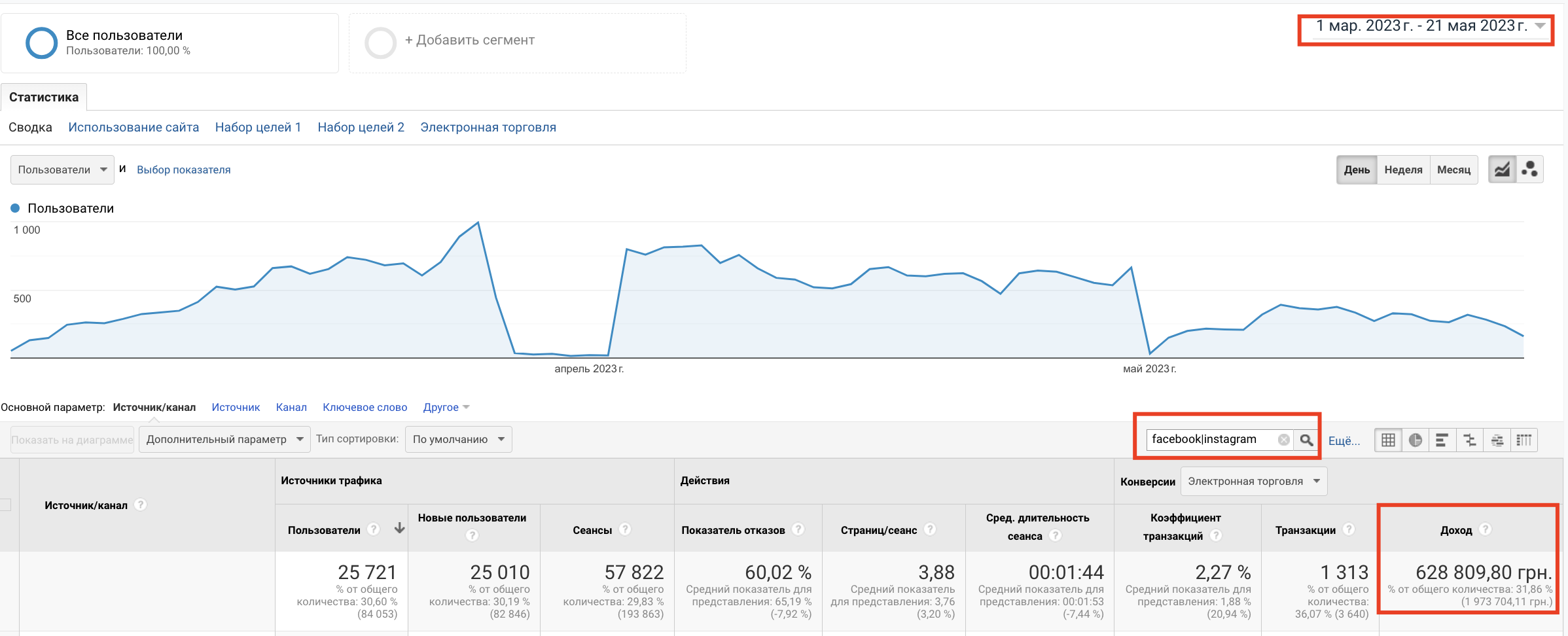Switch to performance bar view icon
Viewport: 1568px width, 636px height.
1442,440
